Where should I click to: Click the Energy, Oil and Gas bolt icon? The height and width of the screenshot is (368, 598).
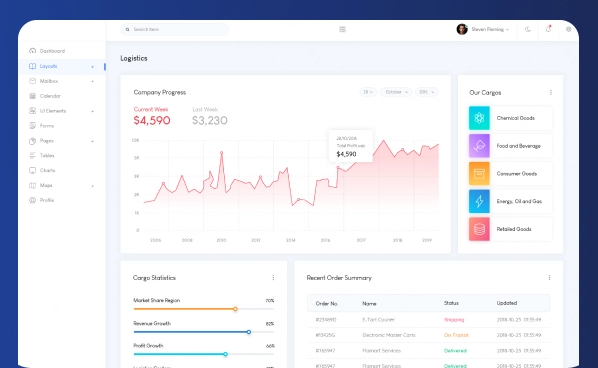pyautogui.click(x=479, y=201)
